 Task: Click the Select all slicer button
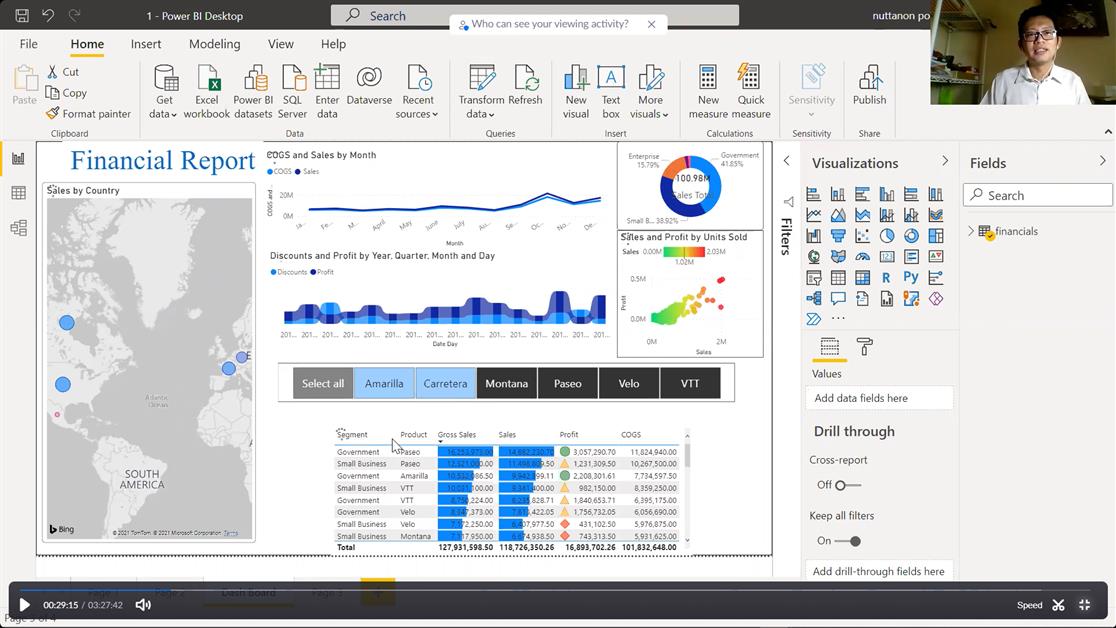pos(322,383)
